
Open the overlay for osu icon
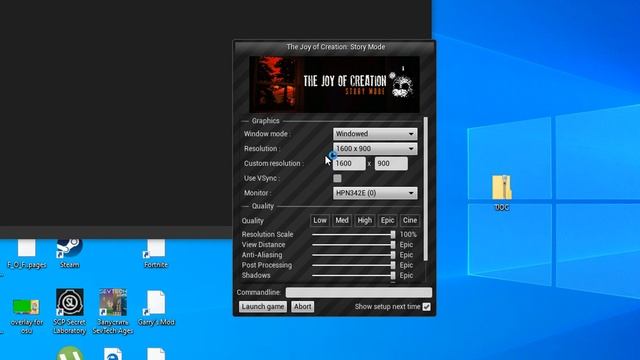coord(27,316)
